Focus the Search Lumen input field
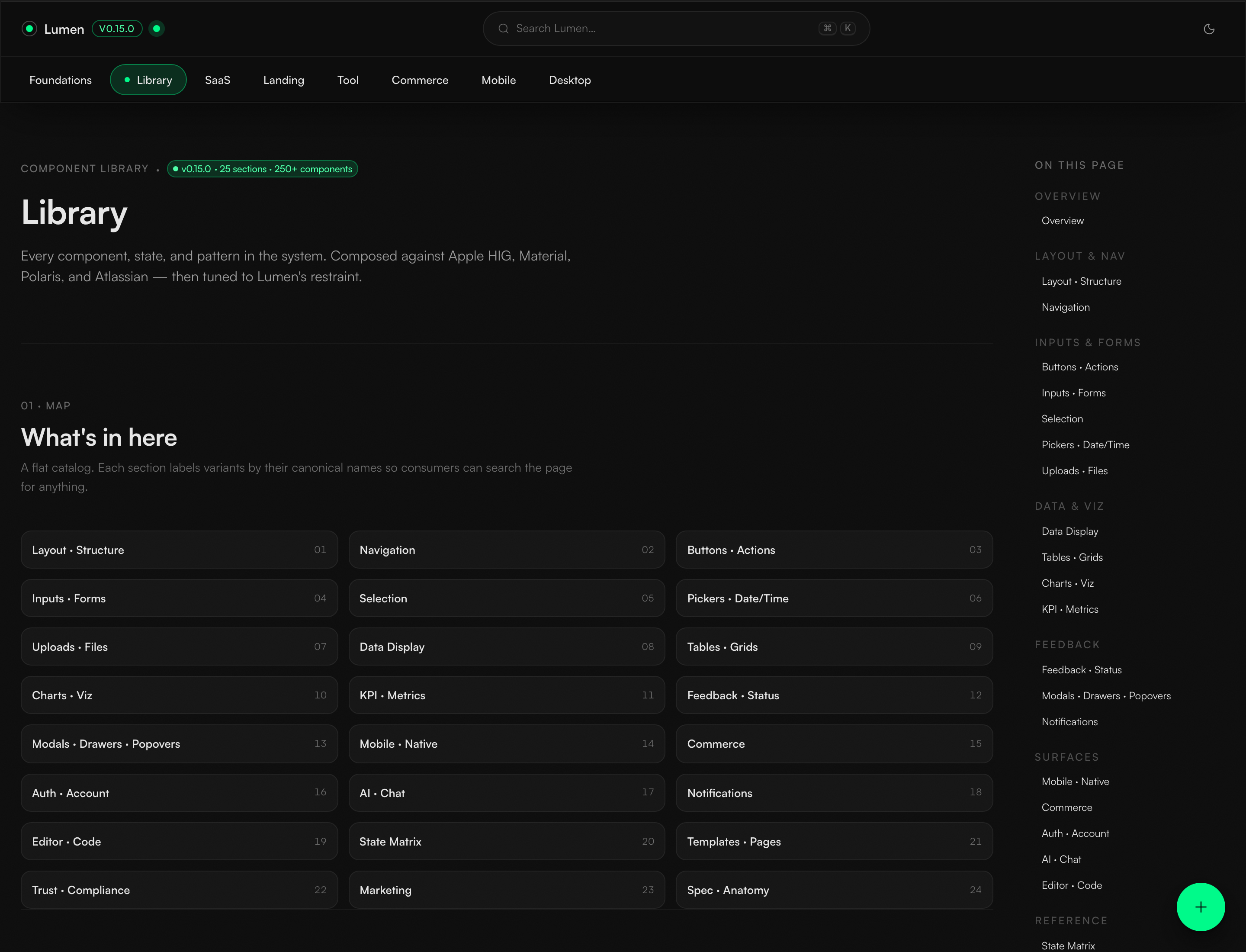Image resolution: width=1246 pixels, height=952 pixels. click(676, 28)
